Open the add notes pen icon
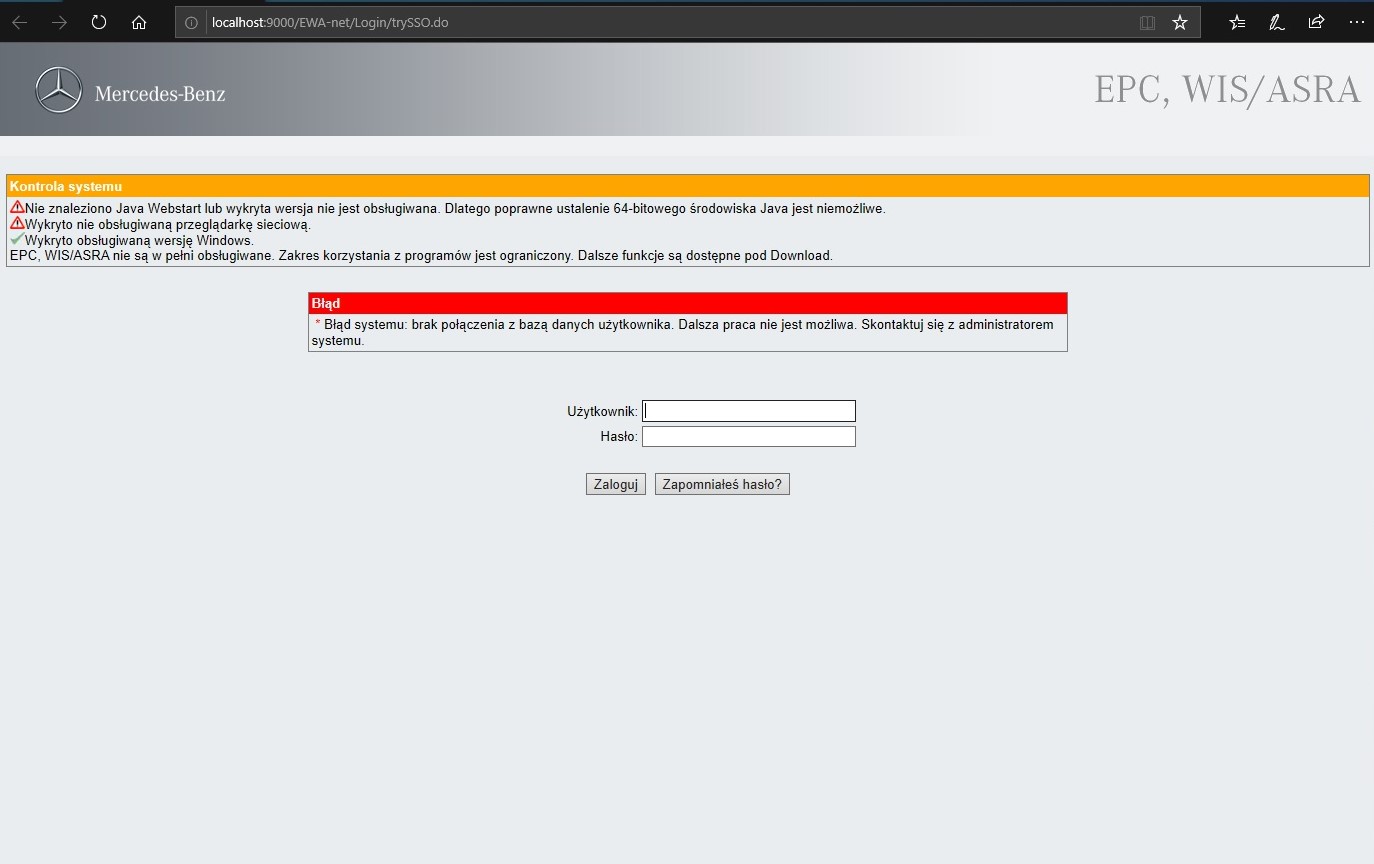The image size is (1374, 864). [1276, 22]
